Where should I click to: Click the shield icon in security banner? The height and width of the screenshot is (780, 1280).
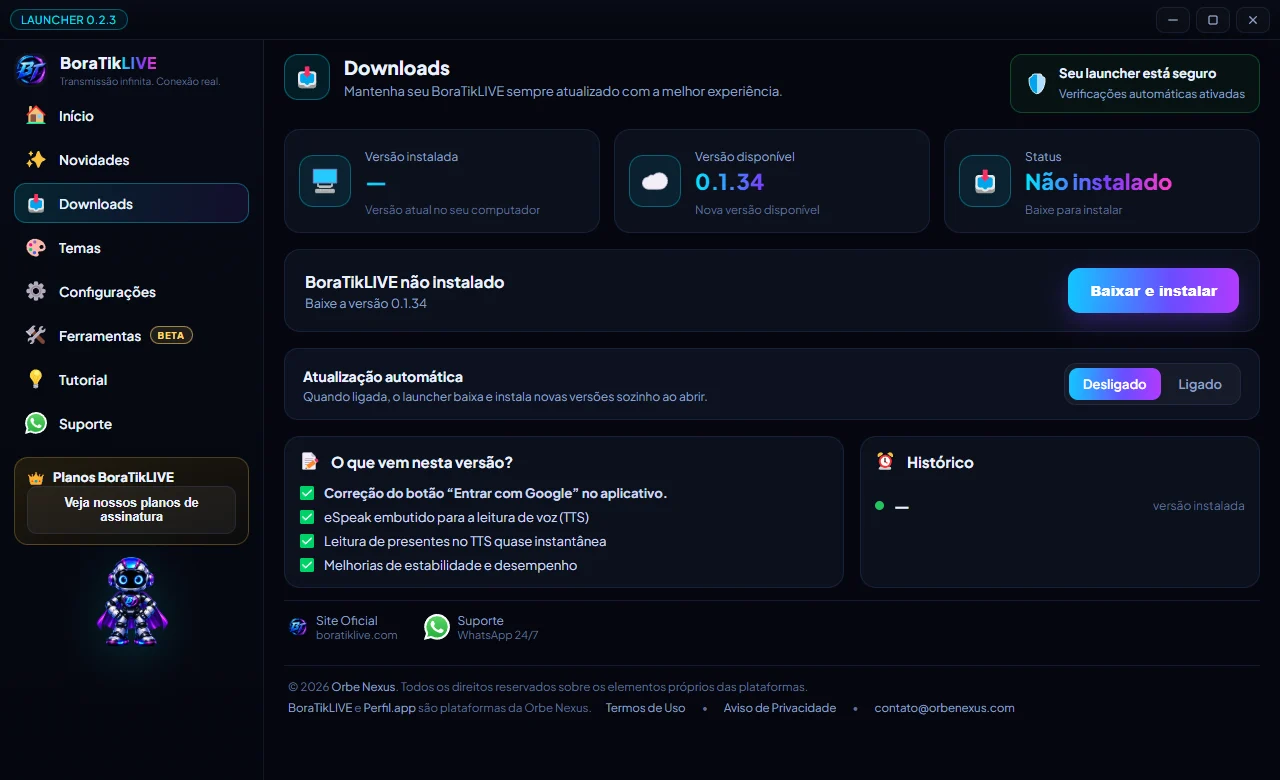click(x=1037, y=83)
